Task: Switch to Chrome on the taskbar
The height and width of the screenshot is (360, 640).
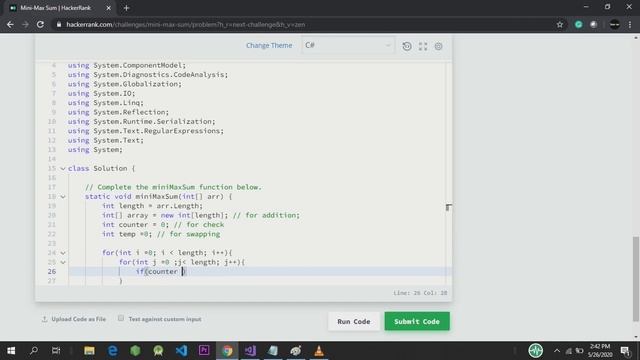Action: pos(227,351)
